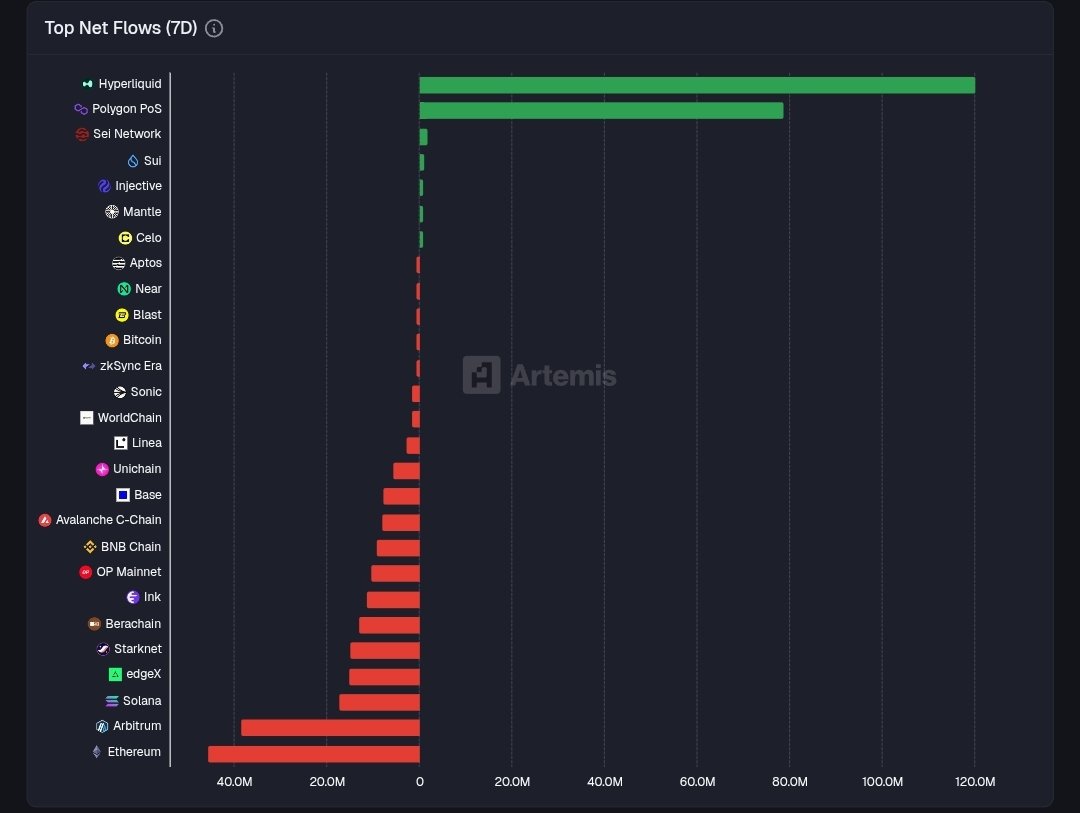
Task: Click the Hyperliquid chain logo
Action: point(87,84)
